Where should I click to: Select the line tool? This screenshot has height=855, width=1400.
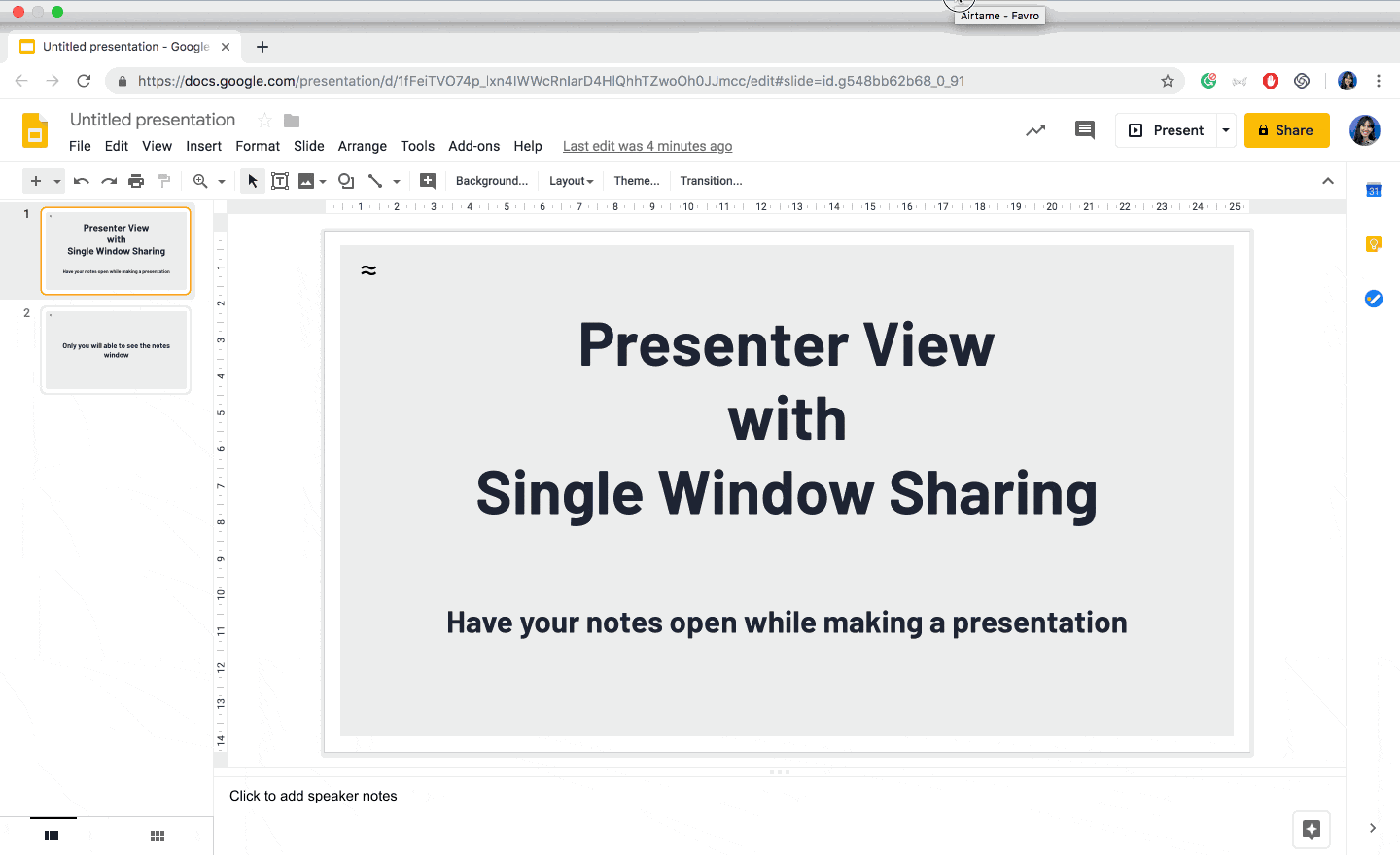[375, 181]
